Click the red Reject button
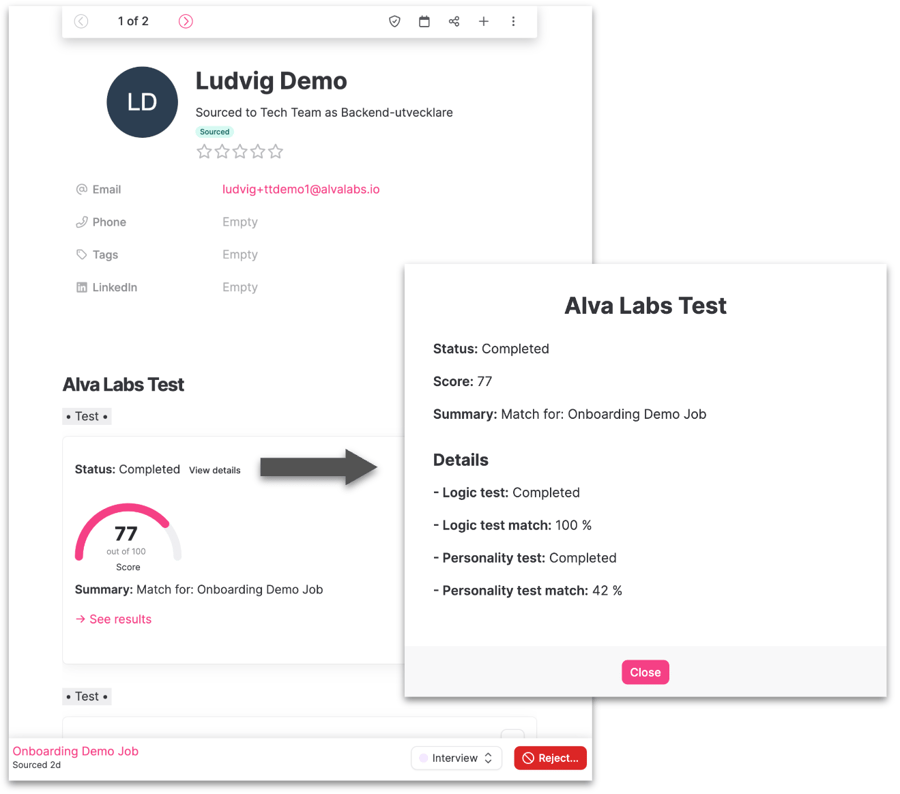Image resolution: width=900 pixels, height=794 pixels. coord(550,758)
